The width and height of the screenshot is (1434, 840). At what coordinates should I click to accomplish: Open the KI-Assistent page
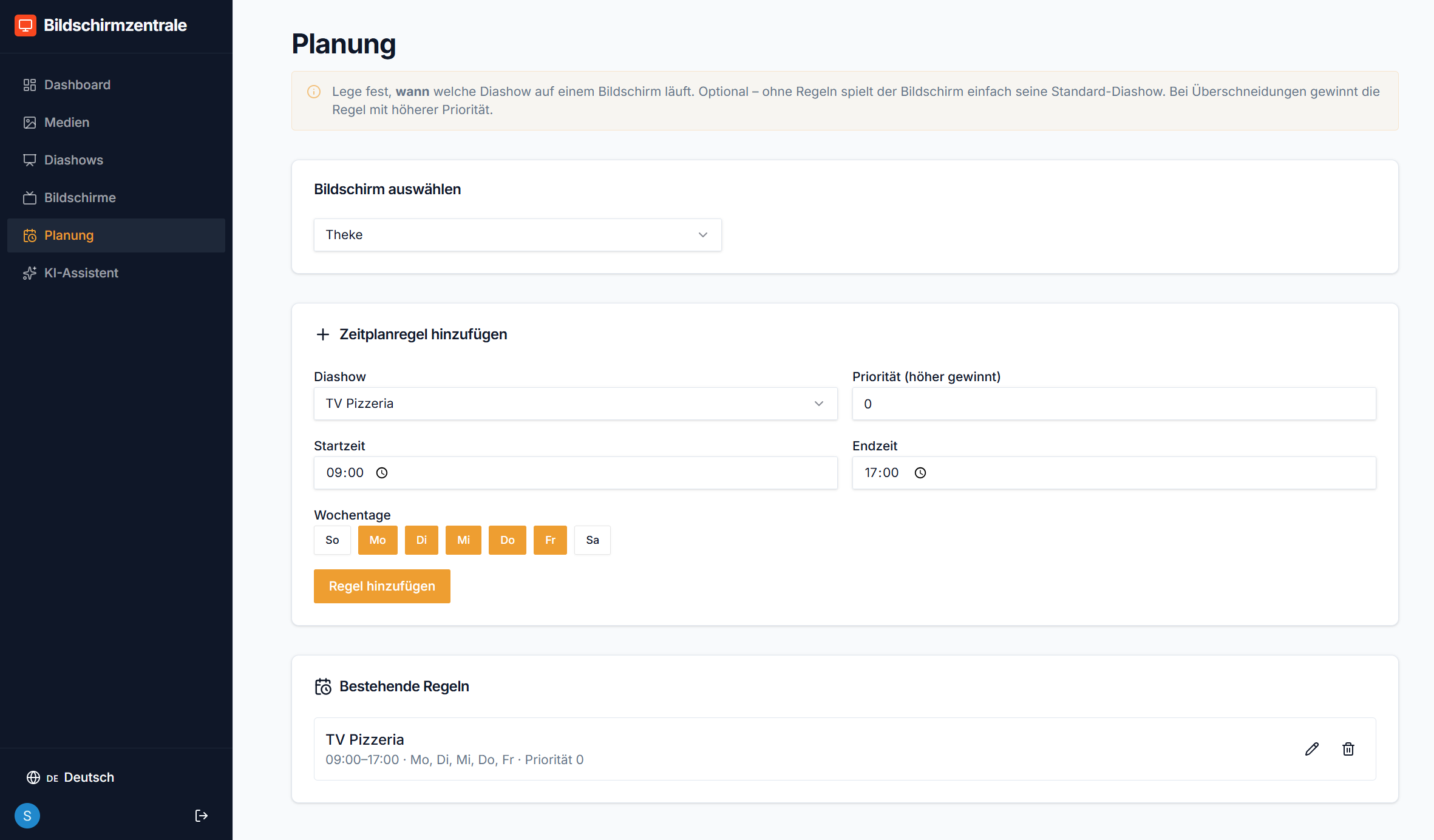(116, 273)
